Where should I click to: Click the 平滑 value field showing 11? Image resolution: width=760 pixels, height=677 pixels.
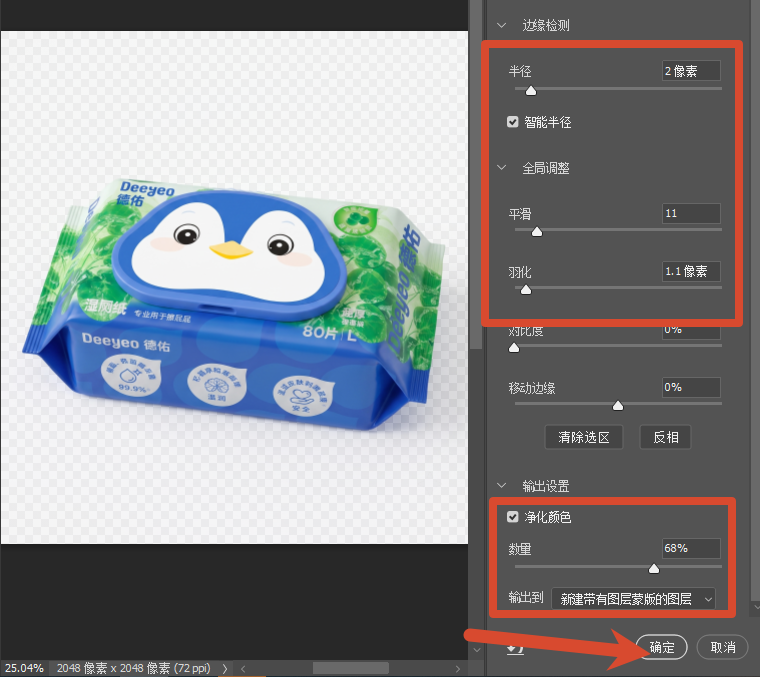coord(691,213)
